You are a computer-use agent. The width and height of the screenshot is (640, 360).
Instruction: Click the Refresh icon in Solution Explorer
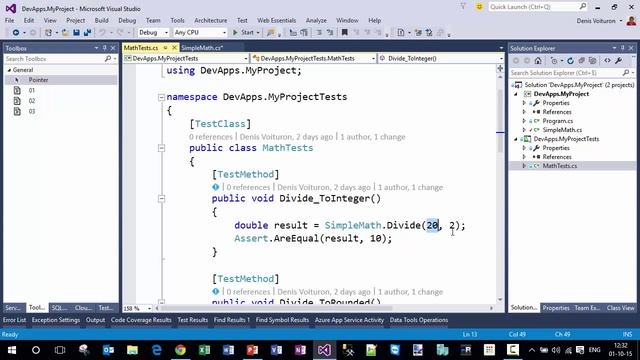[570, 61]
